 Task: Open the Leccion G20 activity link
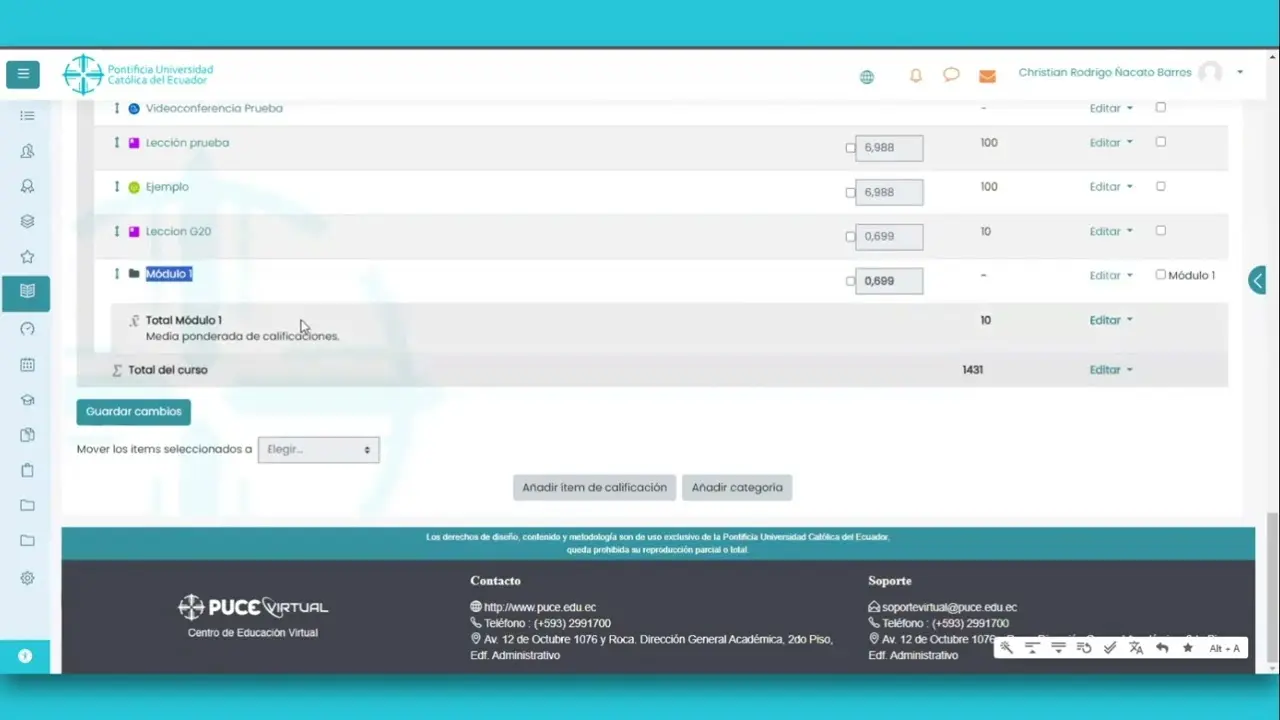(178, 231)
